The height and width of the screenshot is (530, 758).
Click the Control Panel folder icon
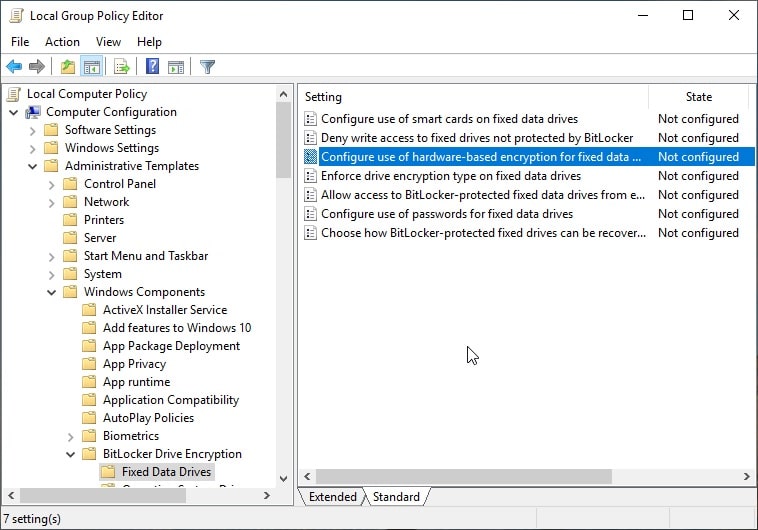[x=70, y=184]
